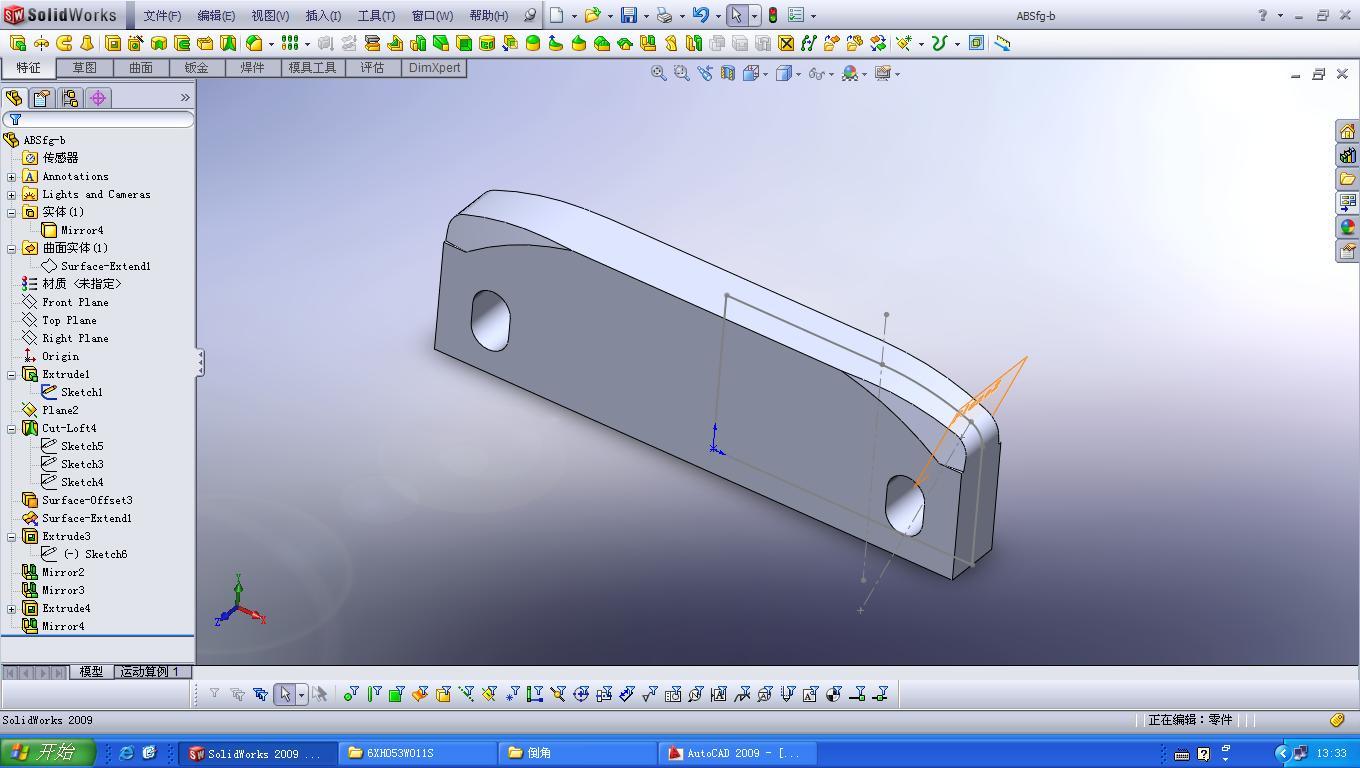
Task: Select Mirror4 at the bottom of the tree
Action: [x=63, y=627]
